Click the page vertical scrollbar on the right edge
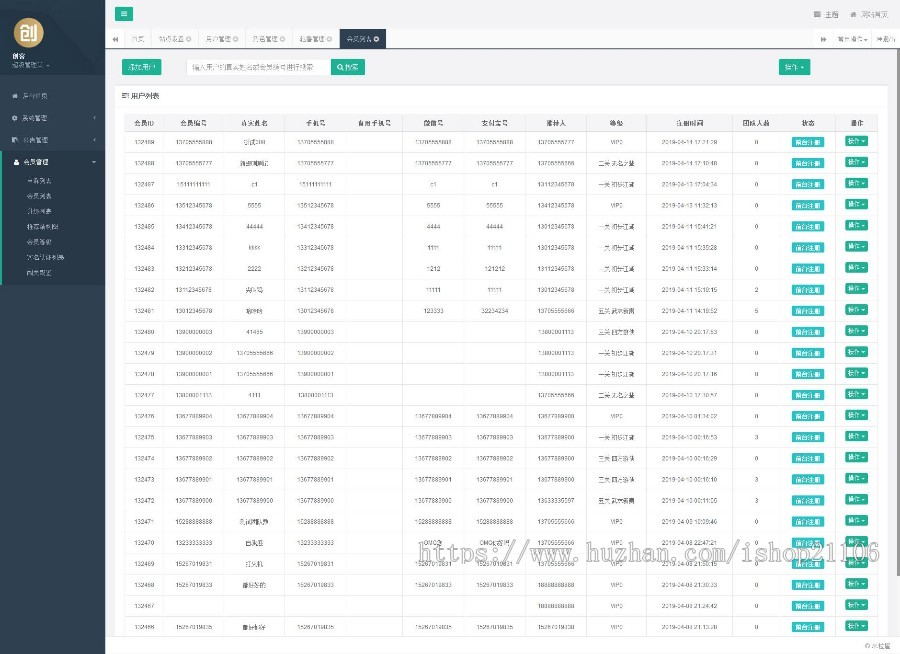Viewport: 900px width, 654px height. click(x=897, y=310)
